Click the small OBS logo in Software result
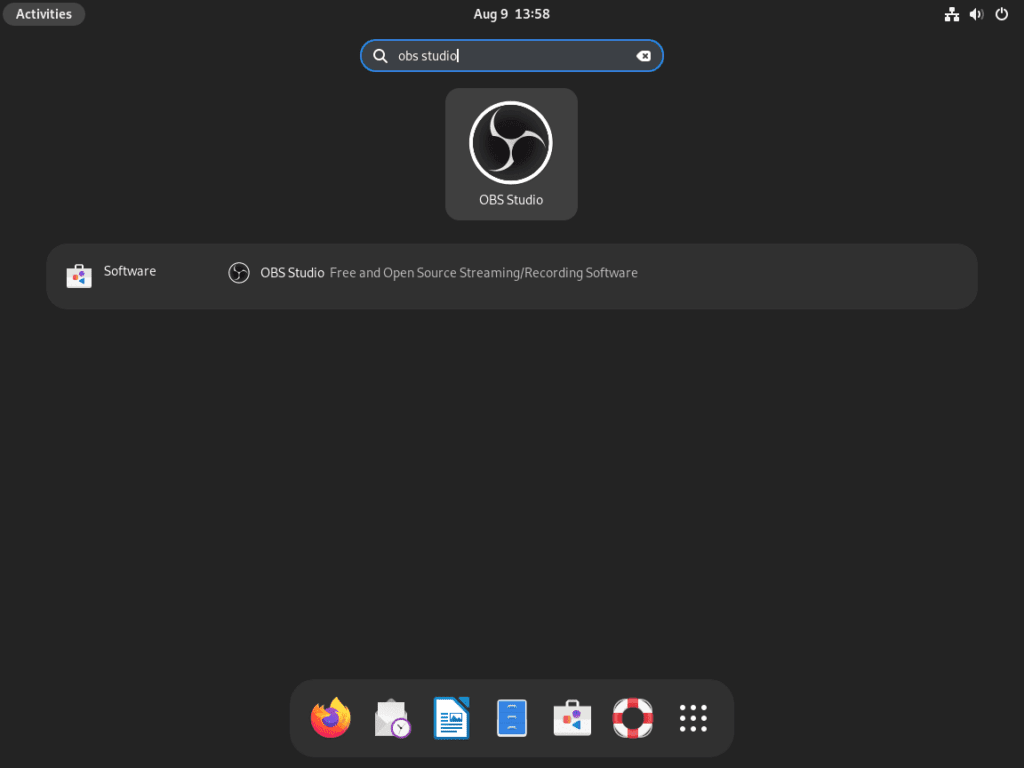The image size is (1024, 768). 239,271
